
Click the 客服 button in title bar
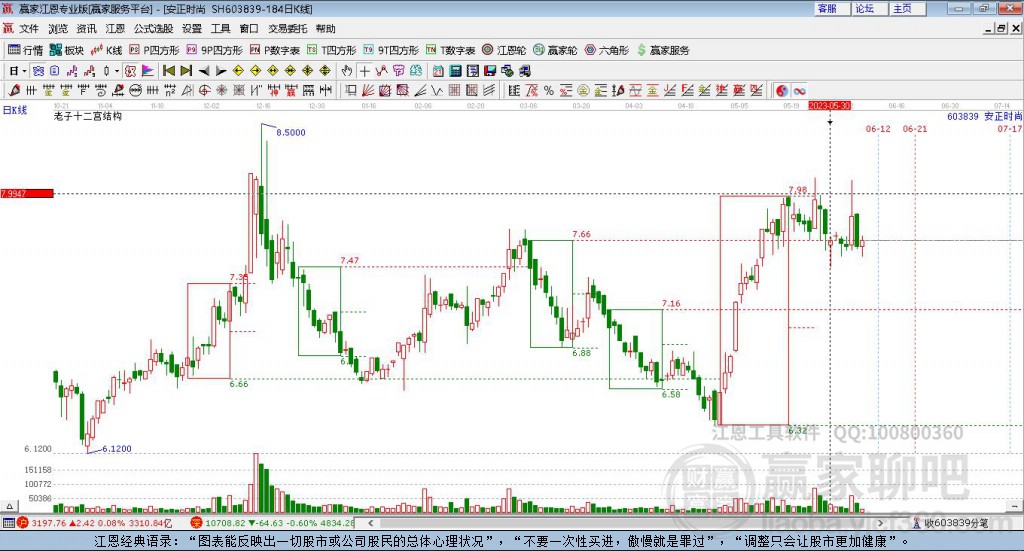[832, 8]
